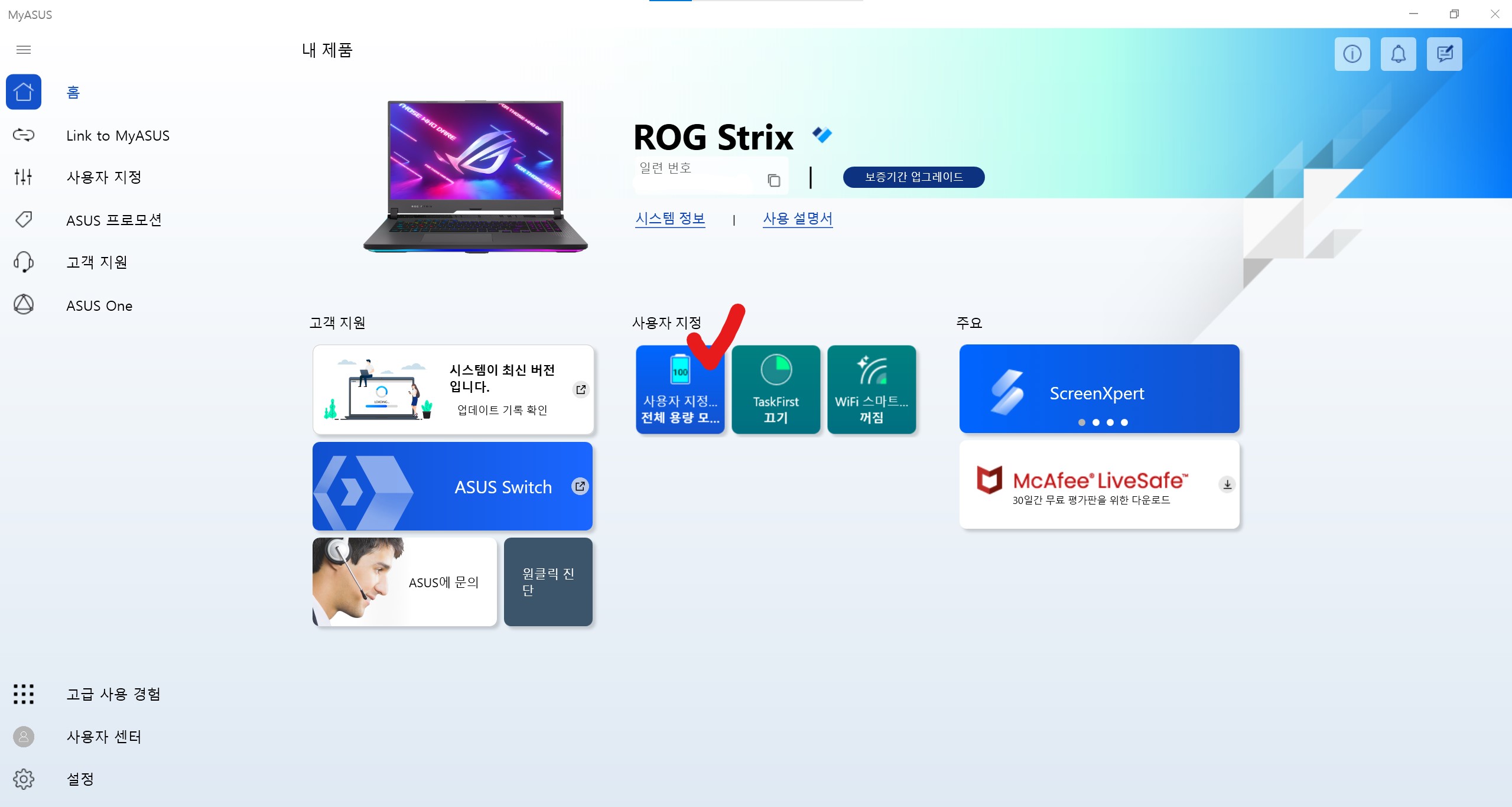Click the 고급 사용 경험 grid icon

[x=24, y=694]
